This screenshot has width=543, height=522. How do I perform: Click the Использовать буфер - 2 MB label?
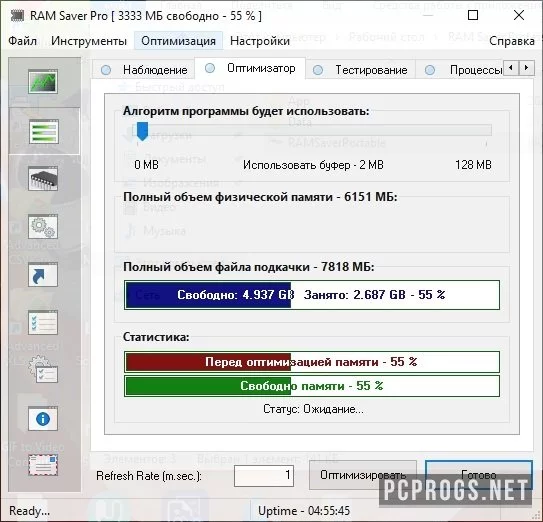tap(313, 165)
